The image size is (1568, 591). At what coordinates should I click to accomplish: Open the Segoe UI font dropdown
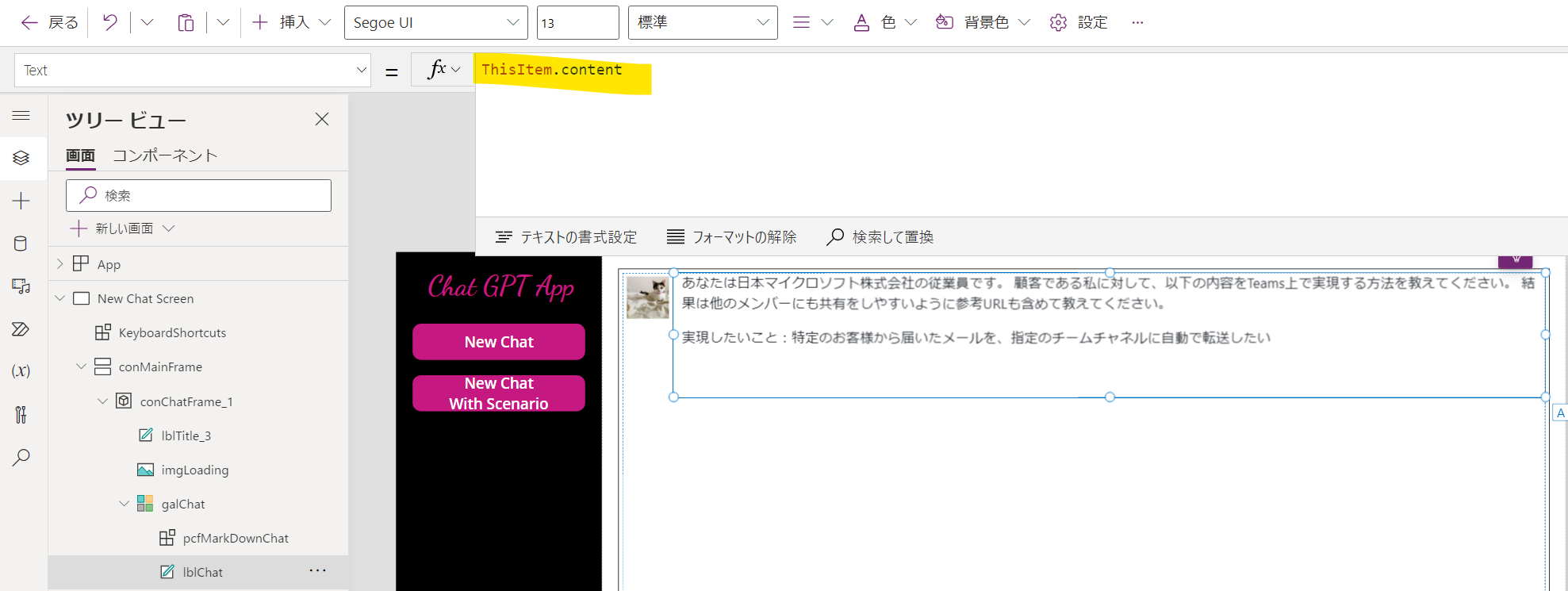coord(435,22)
